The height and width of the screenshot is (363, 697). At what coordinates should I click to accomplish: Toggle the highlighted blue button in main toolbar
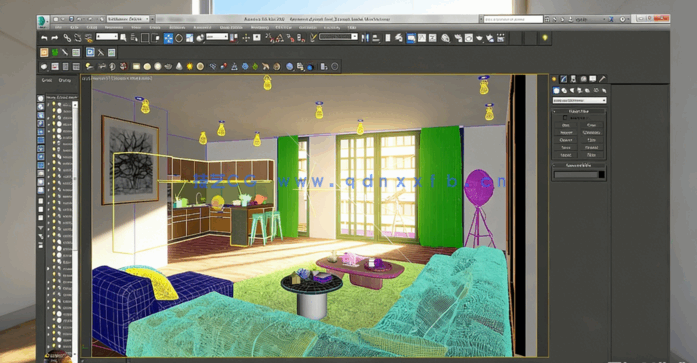[x=411, y=38]
